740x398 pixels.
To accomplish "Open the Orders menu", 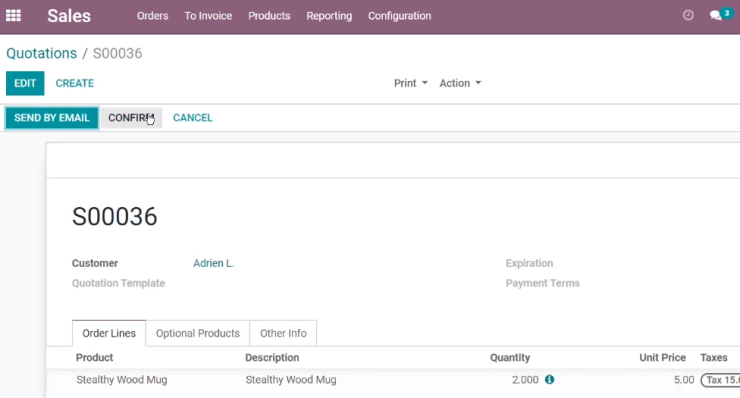I will 152,16.
